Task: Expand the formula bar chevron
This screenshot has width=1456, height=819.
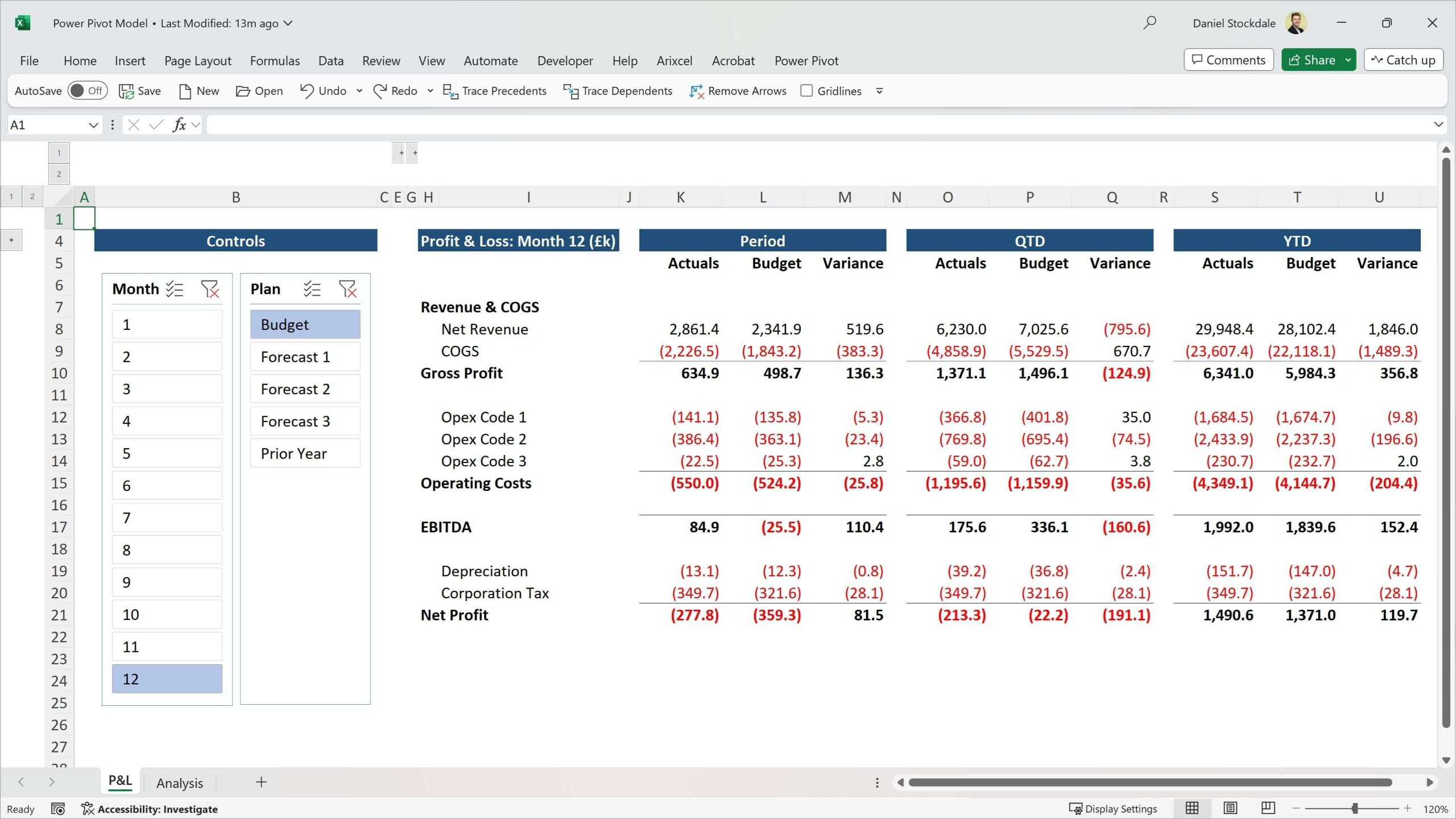Action: click(1438, 125)
